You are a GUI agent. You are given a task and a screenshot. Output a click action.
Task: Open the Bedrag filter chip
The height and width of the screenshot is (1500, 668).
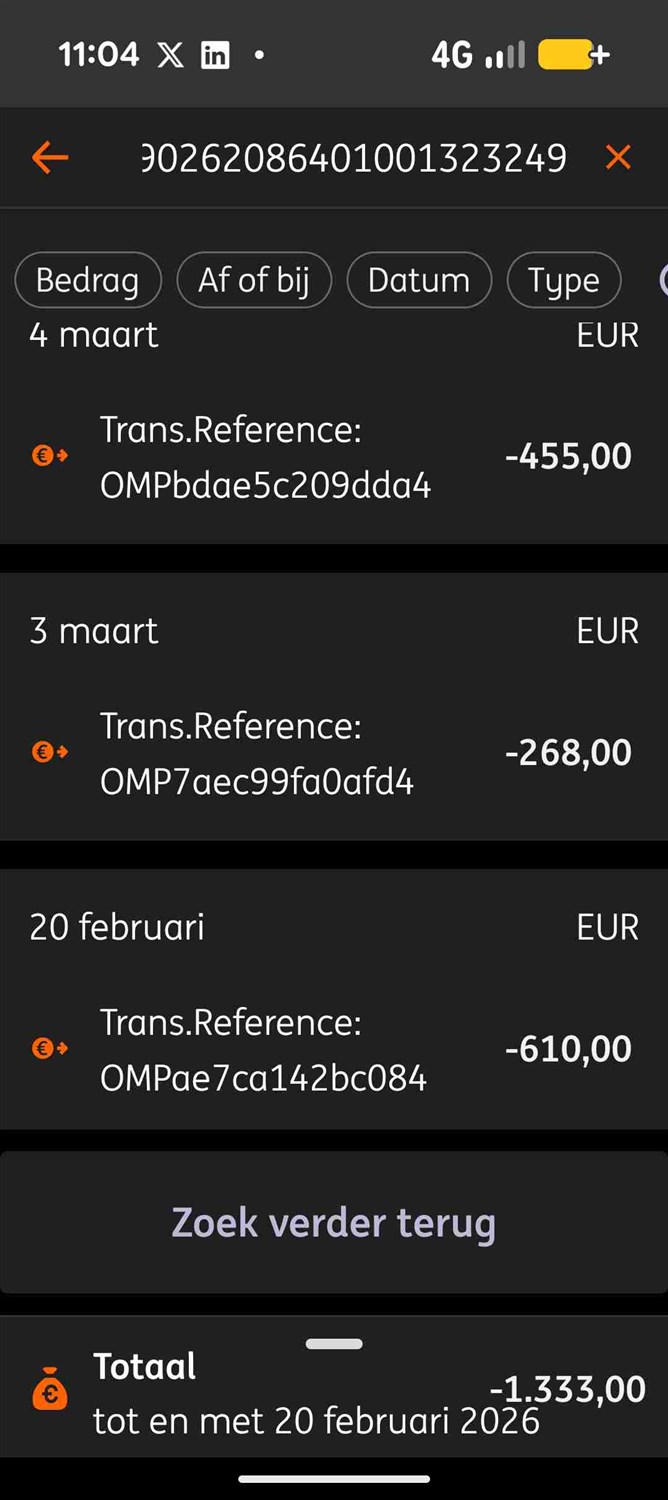tap(88, 280)
